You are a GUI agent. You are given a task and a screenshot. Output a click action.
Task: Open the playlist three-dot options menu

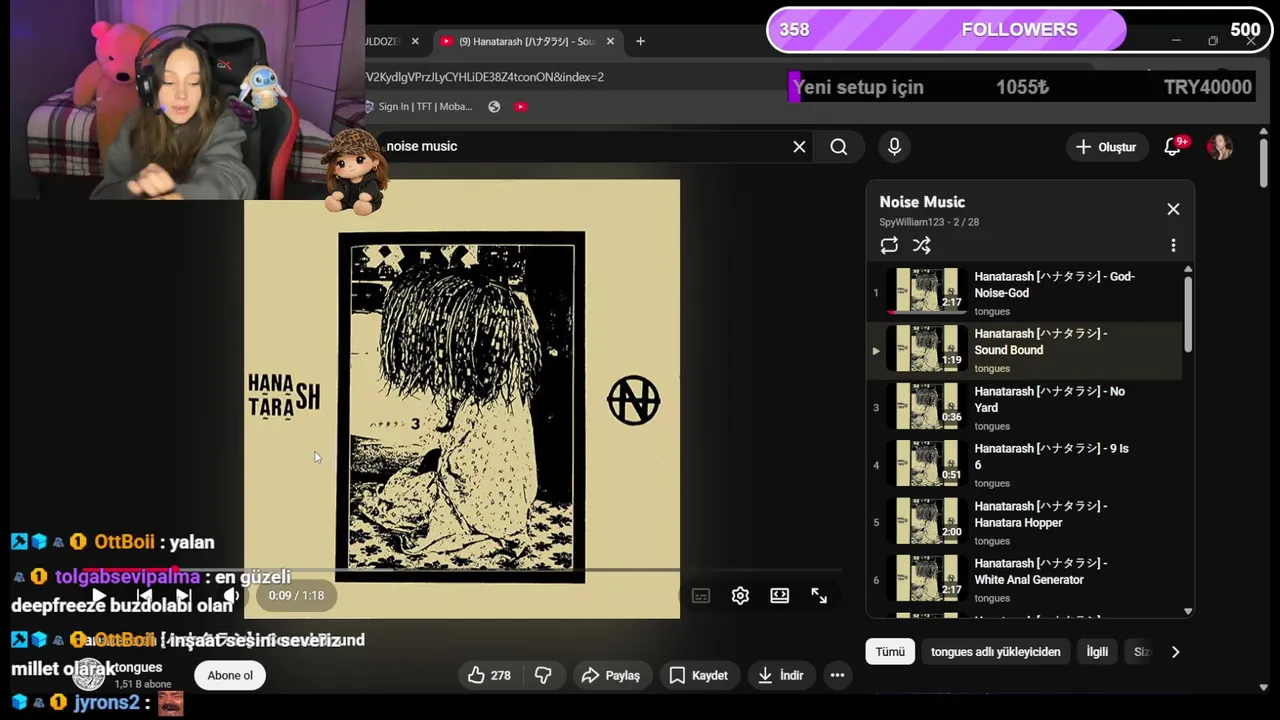(x=1173, y=245)
